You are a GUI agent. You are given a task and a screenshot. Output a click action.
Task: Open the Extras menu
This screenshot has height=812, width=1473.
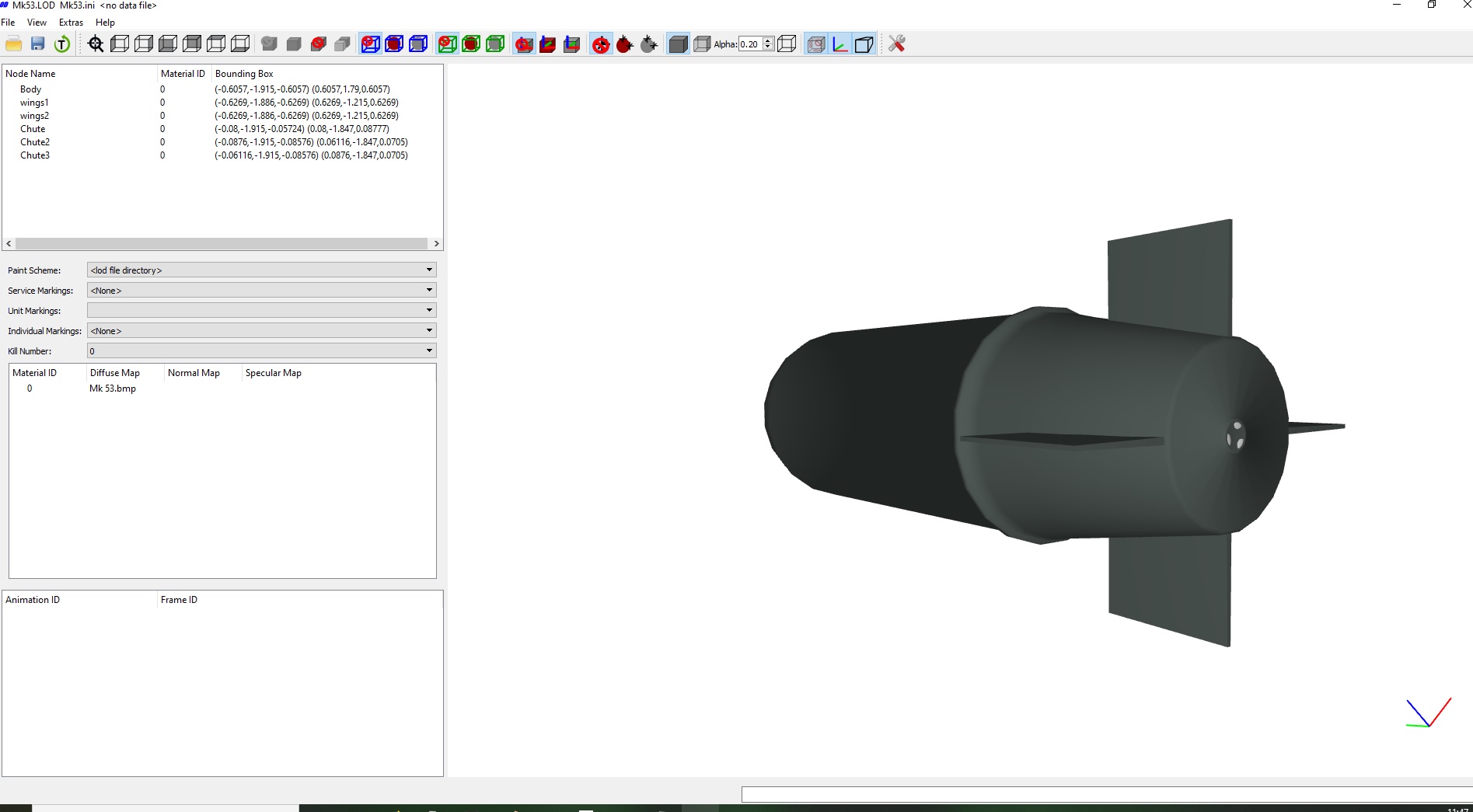[x=71, y=23]
